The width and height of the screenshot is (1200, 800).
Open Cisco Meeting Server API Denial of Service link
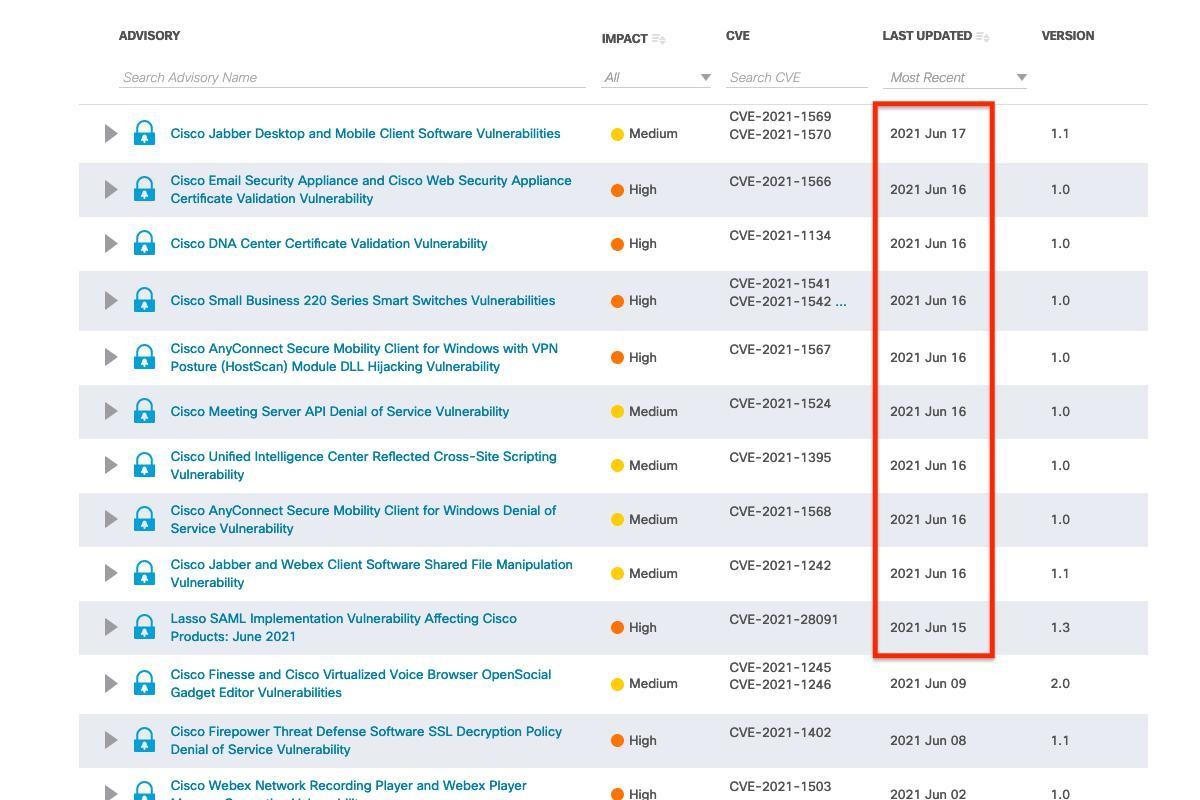tap(340, 411)
